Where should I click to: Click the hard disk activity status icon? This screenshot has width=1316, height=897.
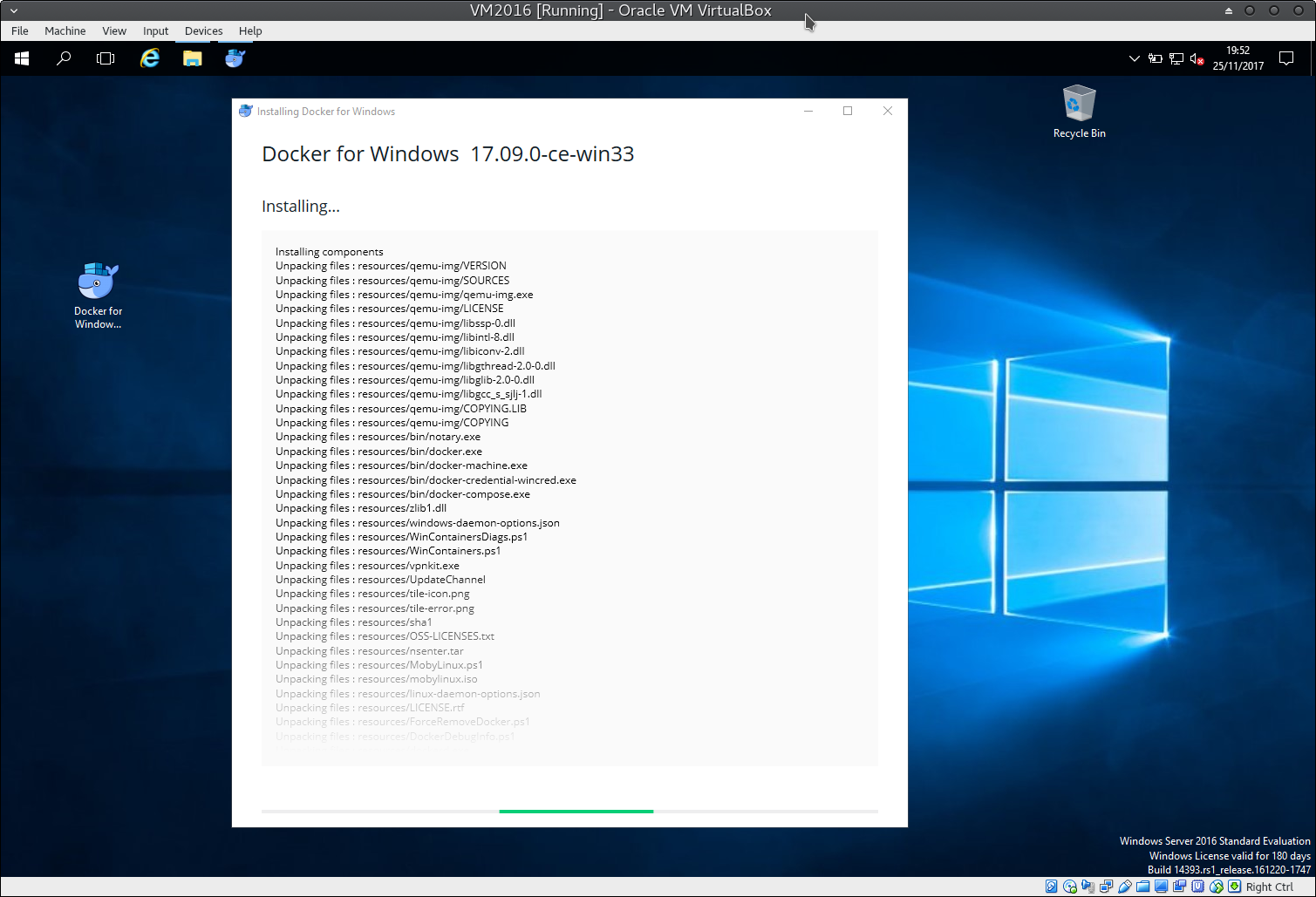click(x=1052, y=887)
